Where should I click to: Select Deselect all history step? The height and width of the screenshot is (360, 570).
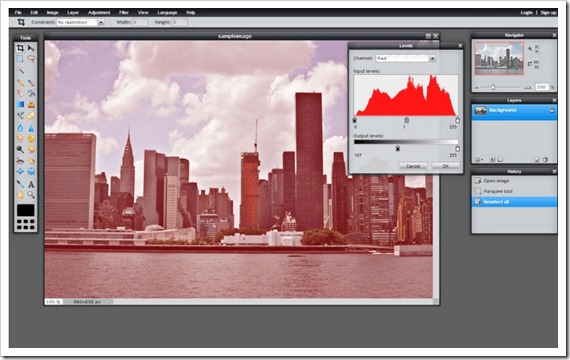514,202
